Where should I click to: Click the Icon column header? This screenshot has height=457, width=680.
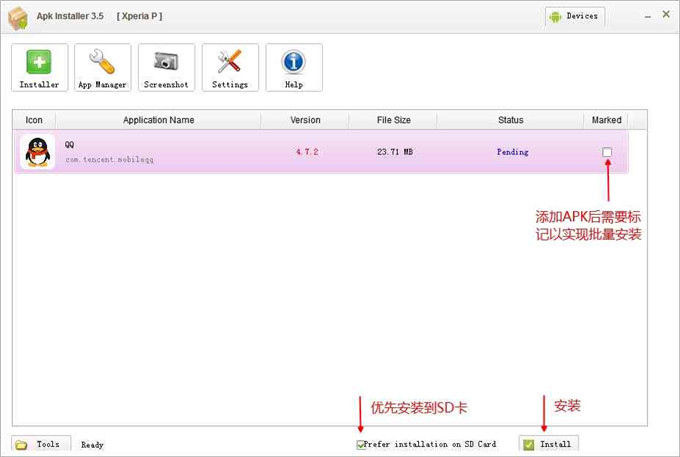pyautogui.click(x=34, y=120)
